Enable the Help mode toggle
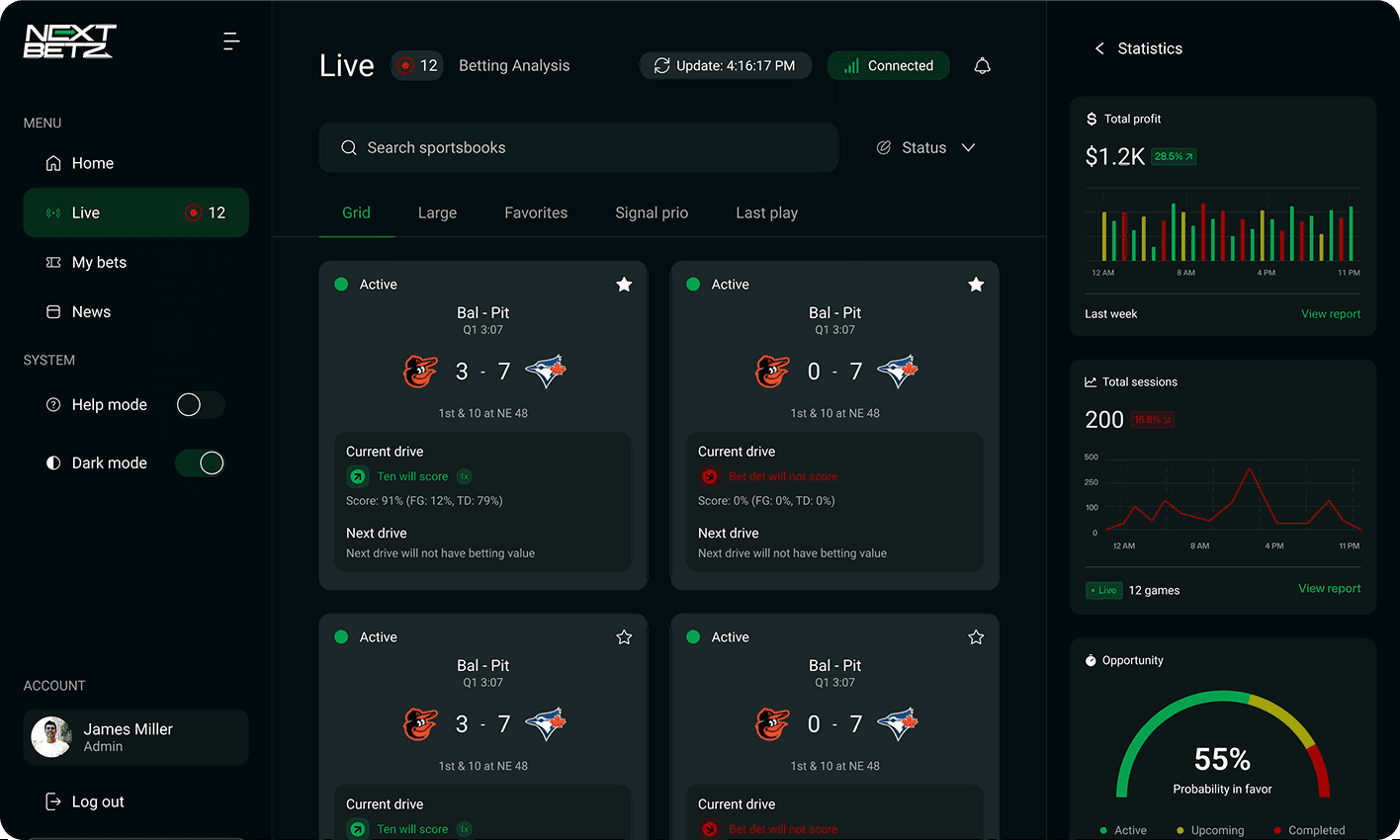 pyautogui.click(x=200, y=404)
